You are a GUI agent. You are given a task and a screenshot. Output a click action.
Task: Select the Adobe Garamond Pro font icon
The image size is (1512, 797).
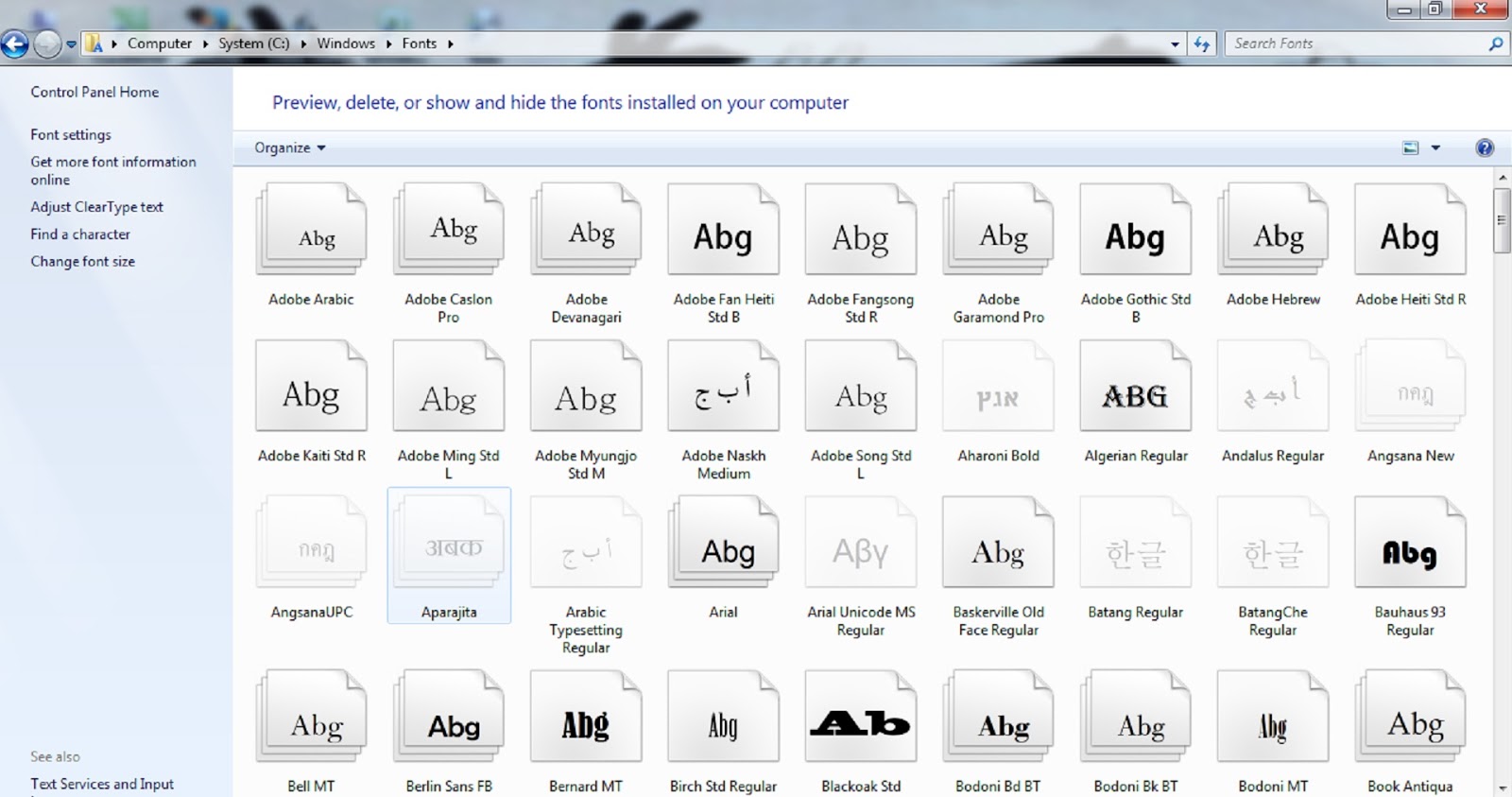(999, 230)
